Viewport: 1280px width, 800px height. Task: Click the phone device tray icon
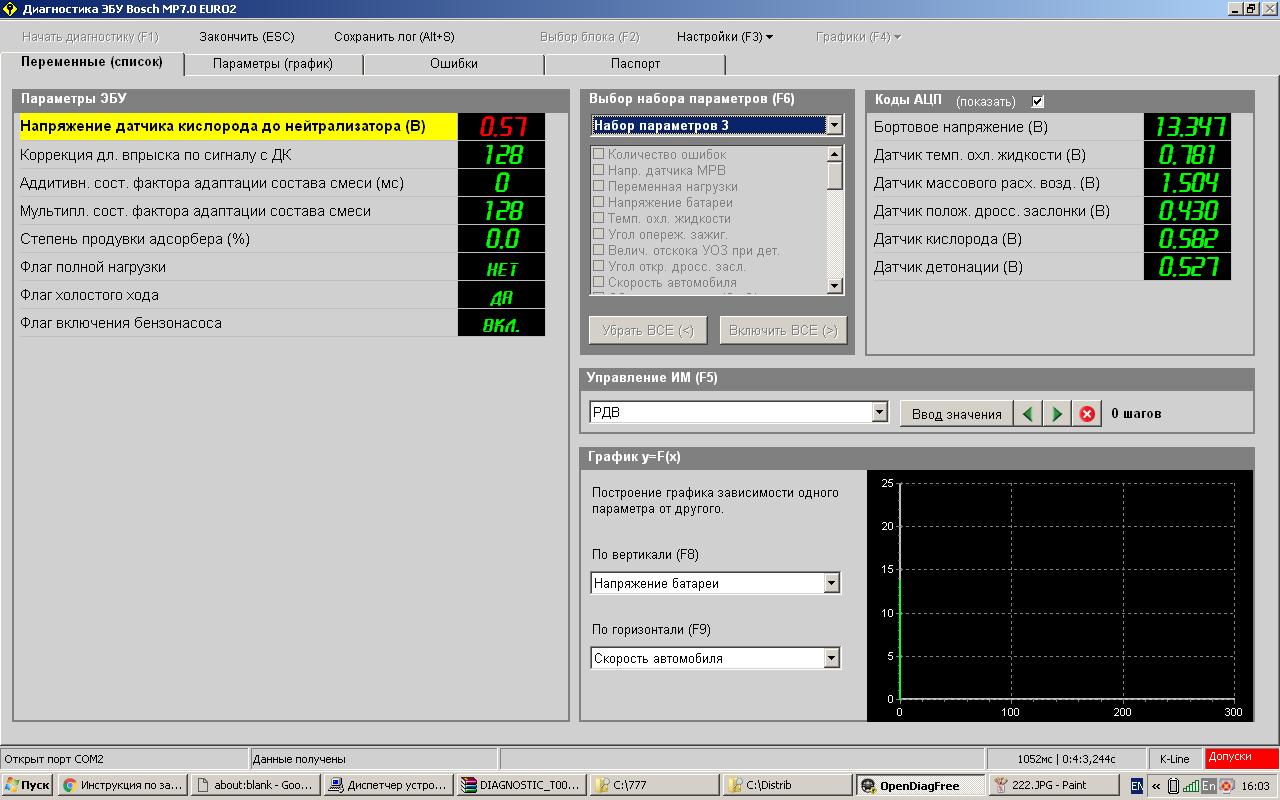pyautogui.click(x=1174, y=786)
